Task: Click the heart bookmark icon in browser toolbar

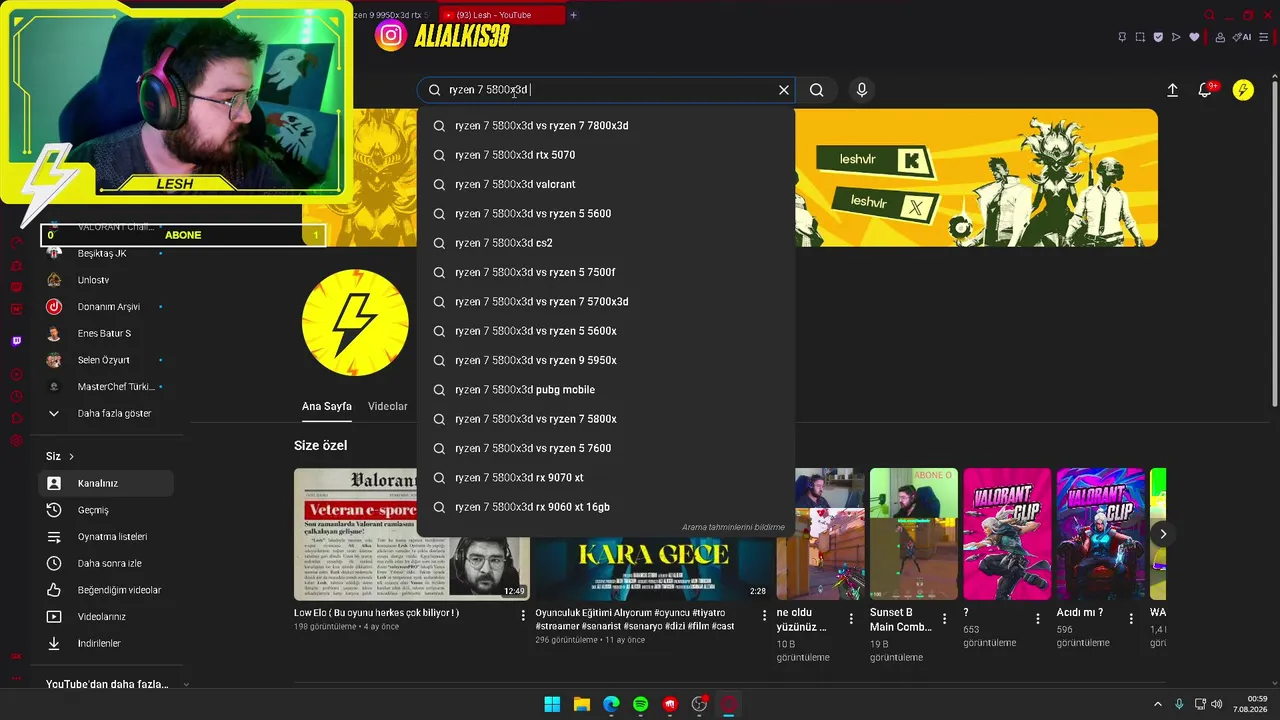Action: pyautogui.click(x=1194, y=37)
